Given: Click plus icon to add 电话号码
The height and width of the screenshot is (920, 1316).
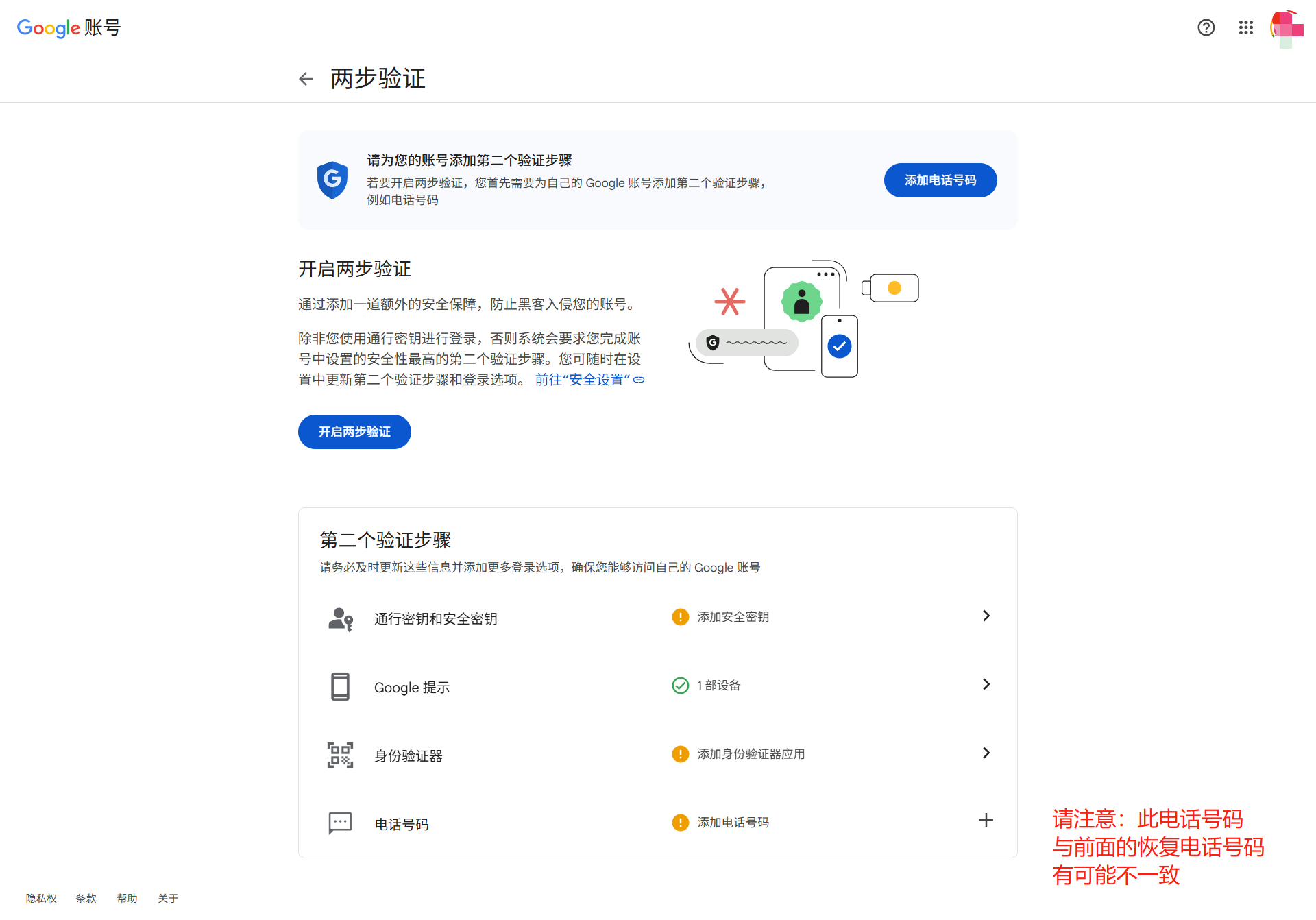Looking at the screenshot, I should pyautogui.click(x=986, y=820).
